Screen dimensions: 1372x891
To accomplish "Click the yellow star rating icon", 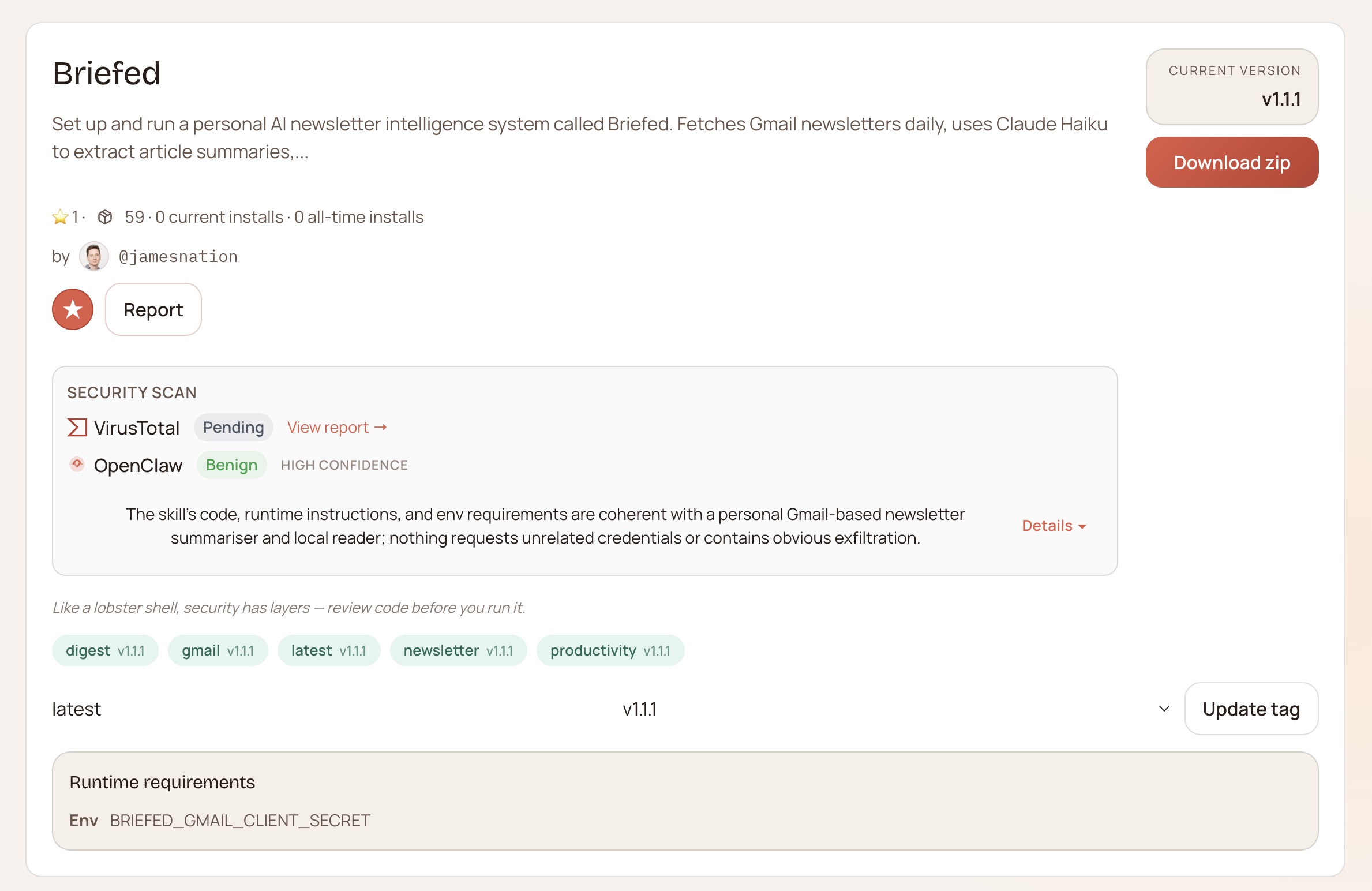I will click(60, 217).
